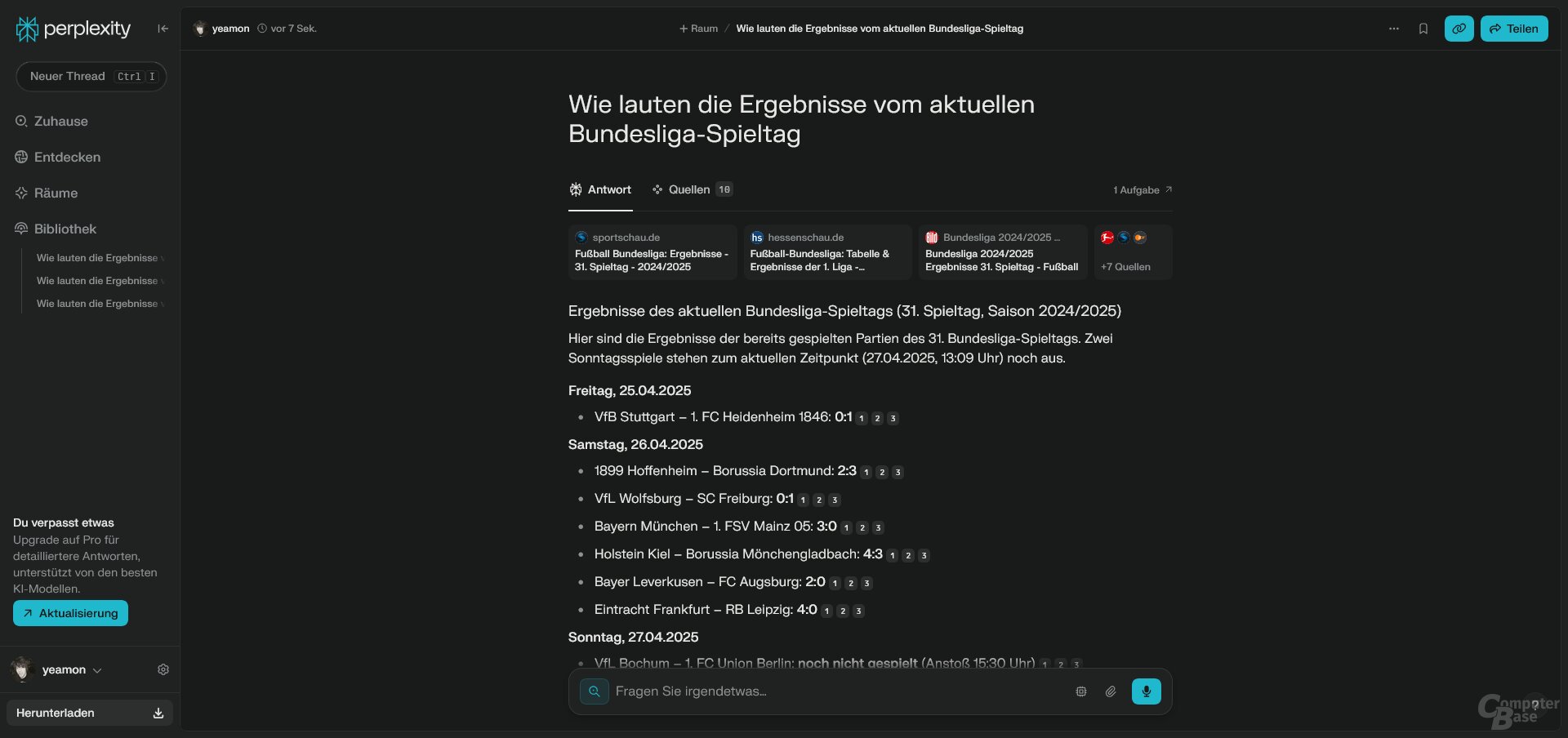Add thread to a Raum
The height and width of the screenshot is (738, 1568).
pyautogui.click(x=698, y=29)
